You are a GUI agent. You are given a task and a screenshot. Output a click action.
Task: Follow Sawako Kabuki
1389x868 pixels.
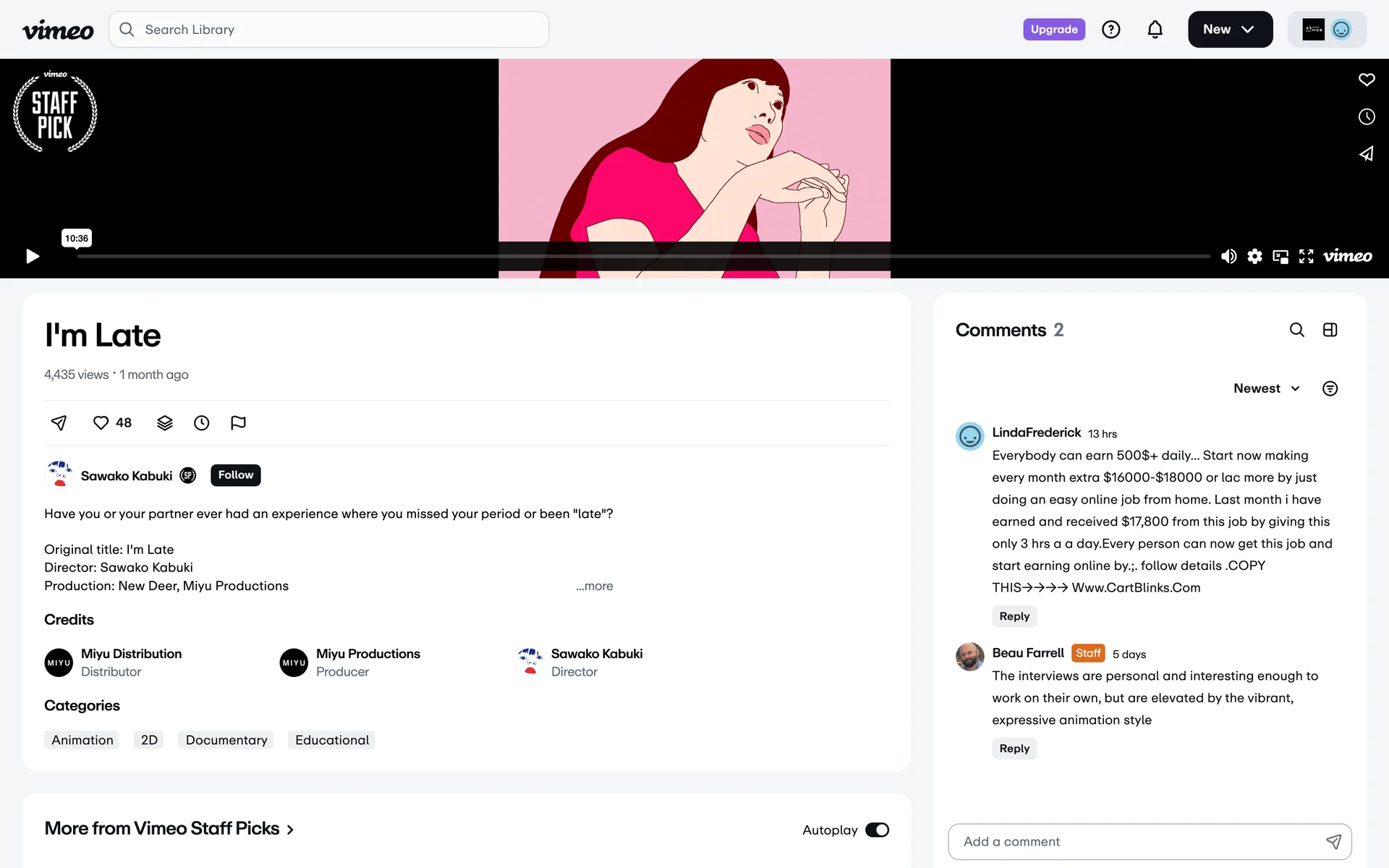coord(235,475)
